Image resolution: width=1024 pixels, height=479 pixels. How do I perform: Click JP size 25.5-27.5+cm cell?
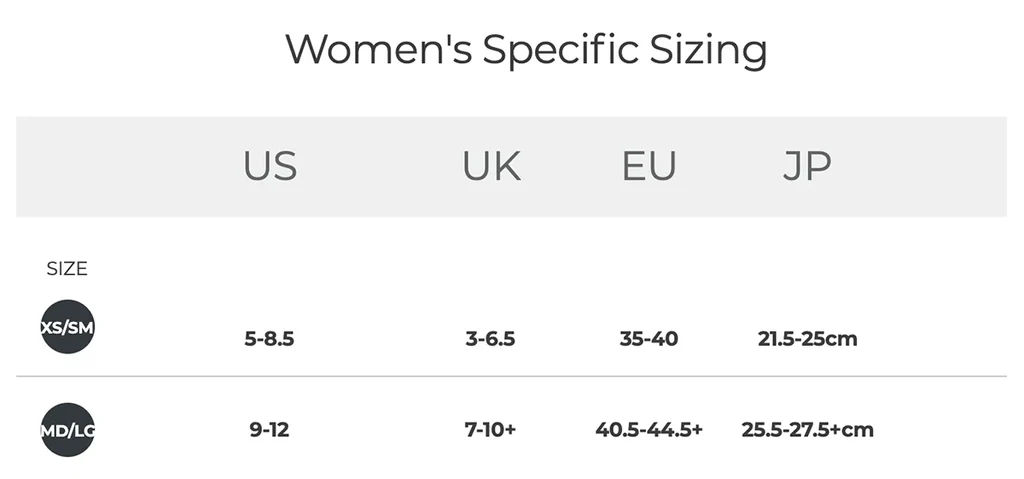(x=807, y=430)
